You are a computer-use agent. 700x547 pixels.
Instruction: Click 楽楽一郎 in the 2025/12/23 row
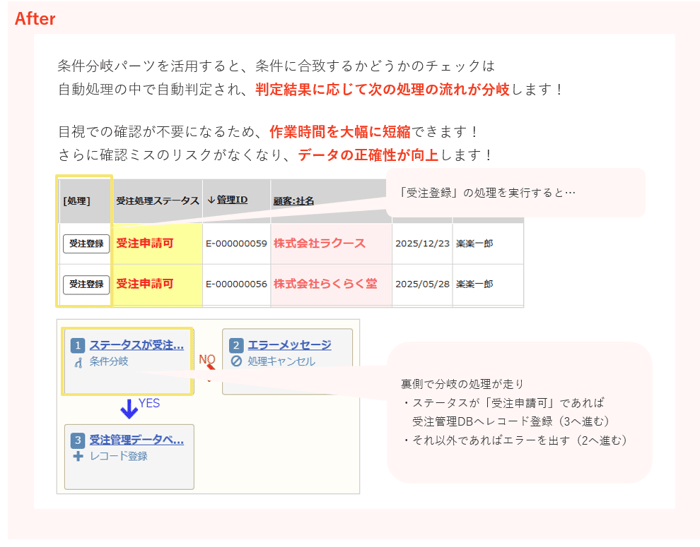point(474,244)
